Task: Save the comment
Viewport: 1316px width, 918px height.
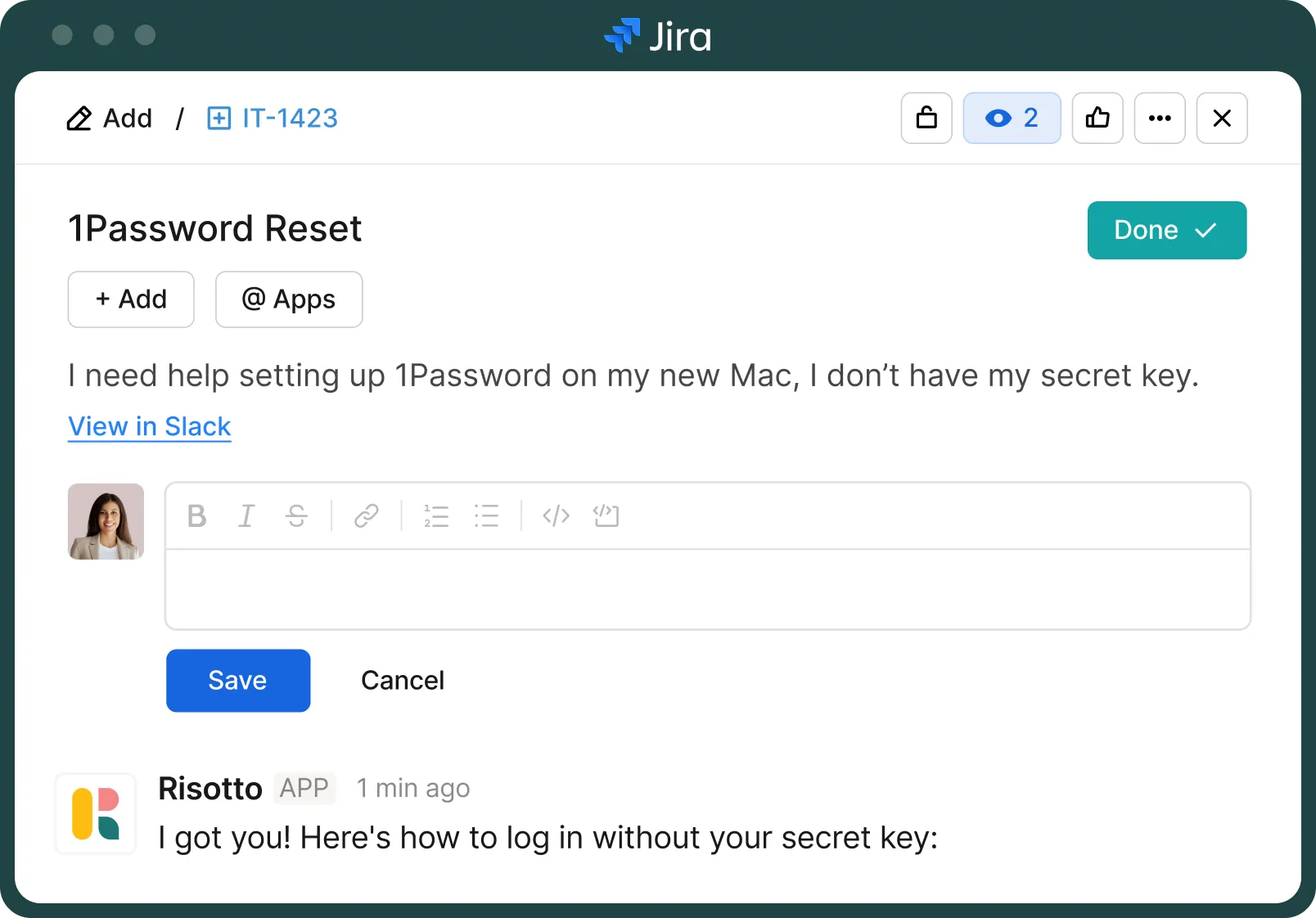Action: 238,681
